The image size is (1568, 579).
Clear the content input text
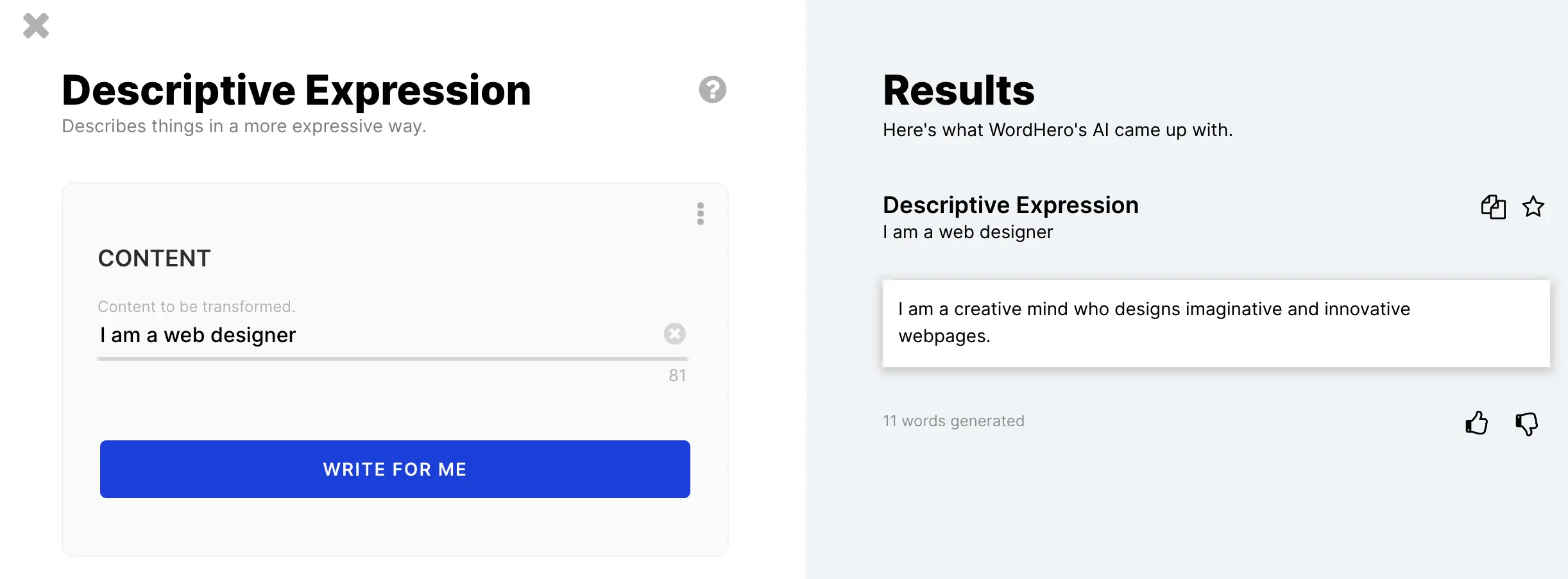point(674,334)
